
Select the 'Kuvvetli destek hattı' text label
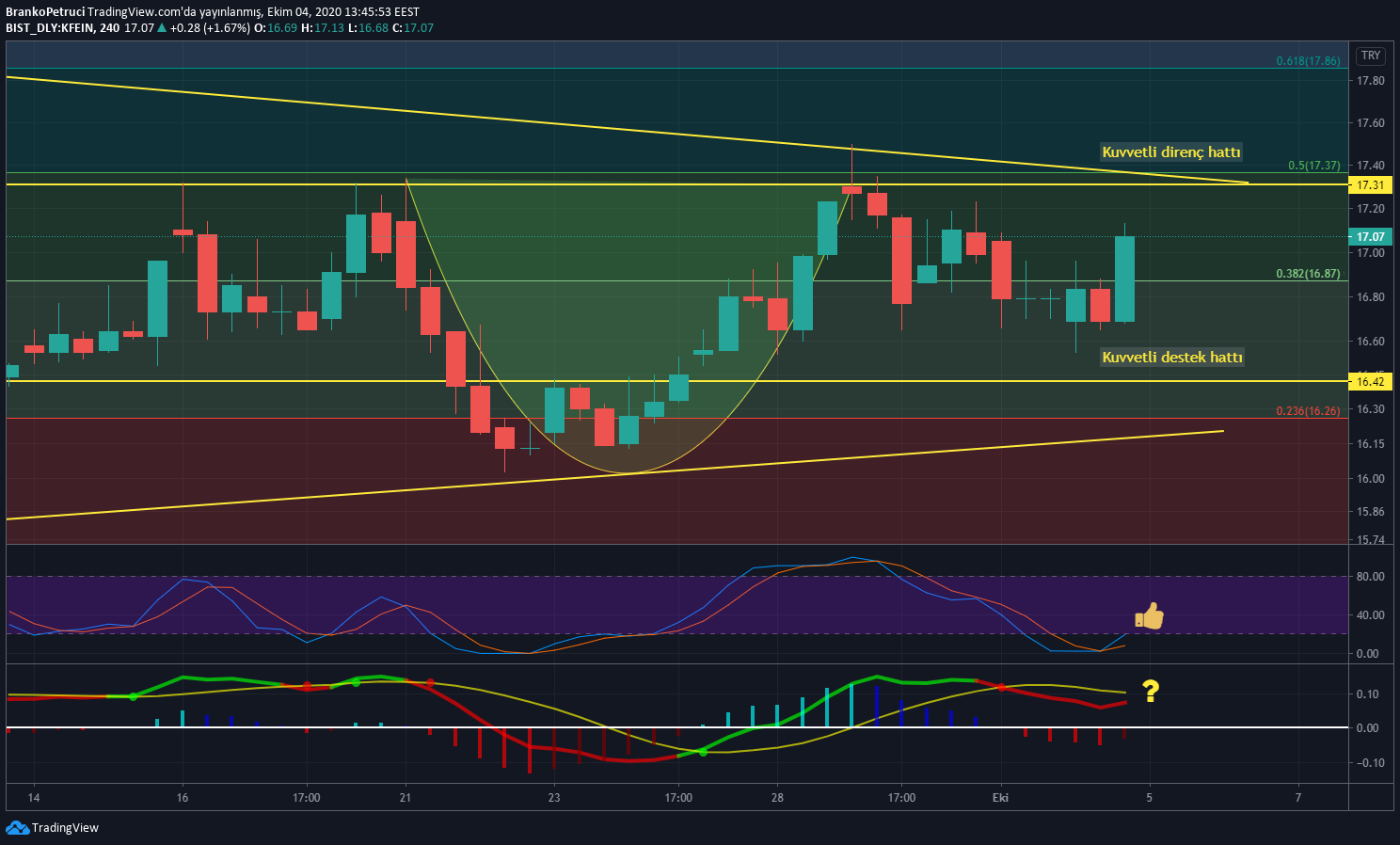[x=1172, y=357]
